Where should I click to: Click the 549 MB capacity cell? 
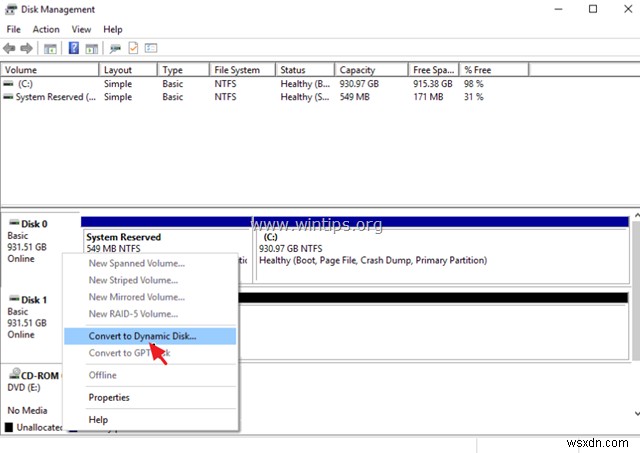point(354,97)
